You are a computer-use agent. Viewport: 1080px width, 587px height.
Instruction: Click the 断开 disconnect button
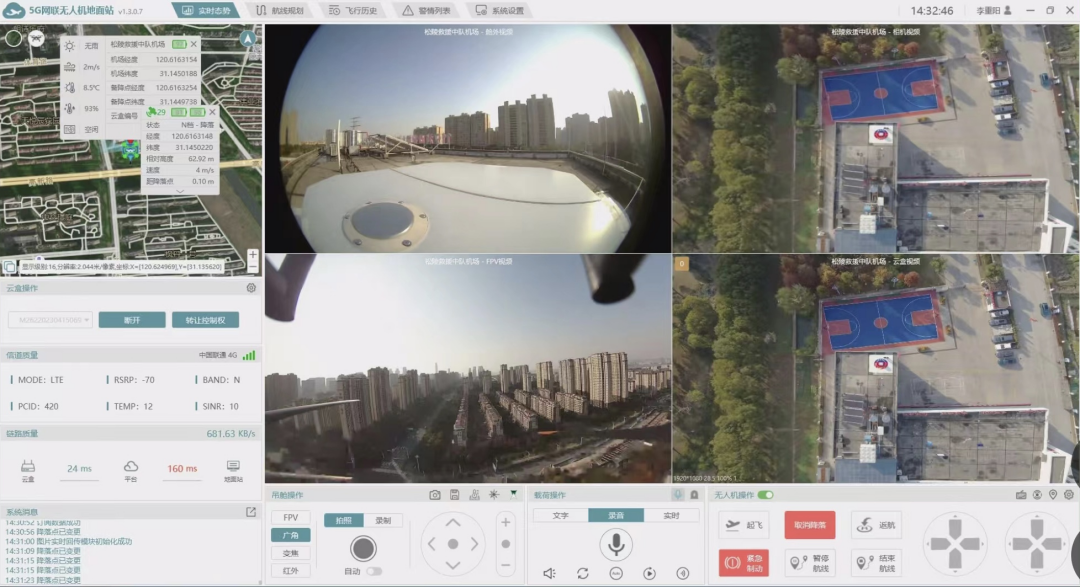pyautogui.click(x=131, y=320)
